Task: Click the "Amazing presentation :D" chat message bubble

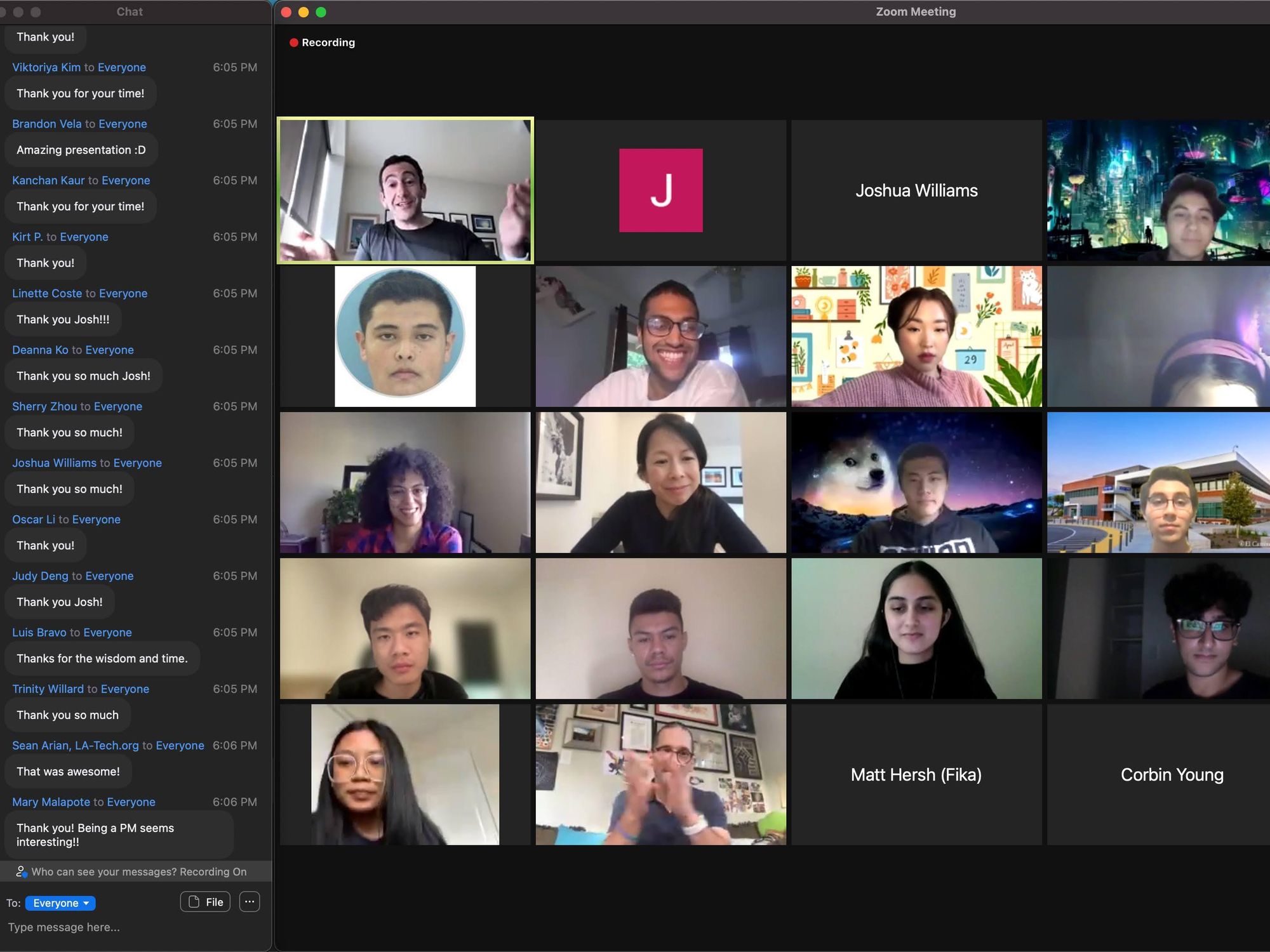Action: [x=81, y=150]
